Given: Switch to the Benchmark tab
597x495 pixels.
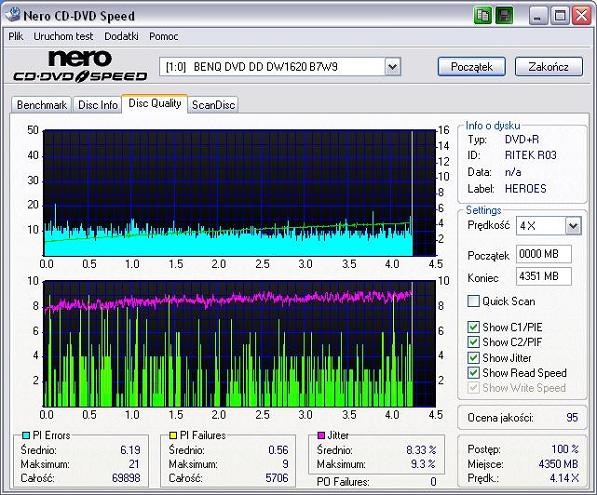Looking at the screenshot, I should pyautogui.click(x=42, y=105).
